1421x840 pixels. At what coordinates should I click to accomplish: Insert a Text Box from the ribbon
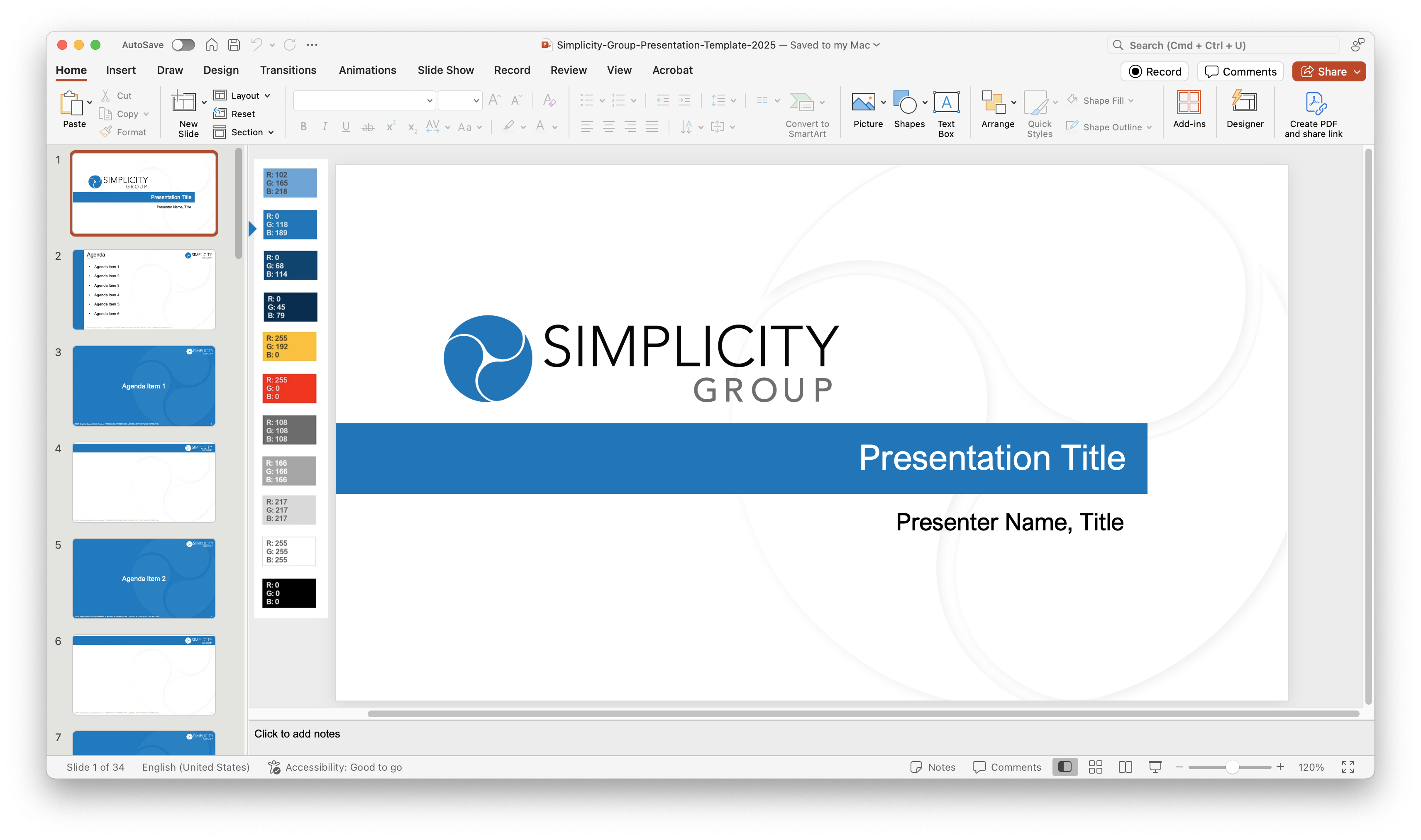tap(946, 103)
